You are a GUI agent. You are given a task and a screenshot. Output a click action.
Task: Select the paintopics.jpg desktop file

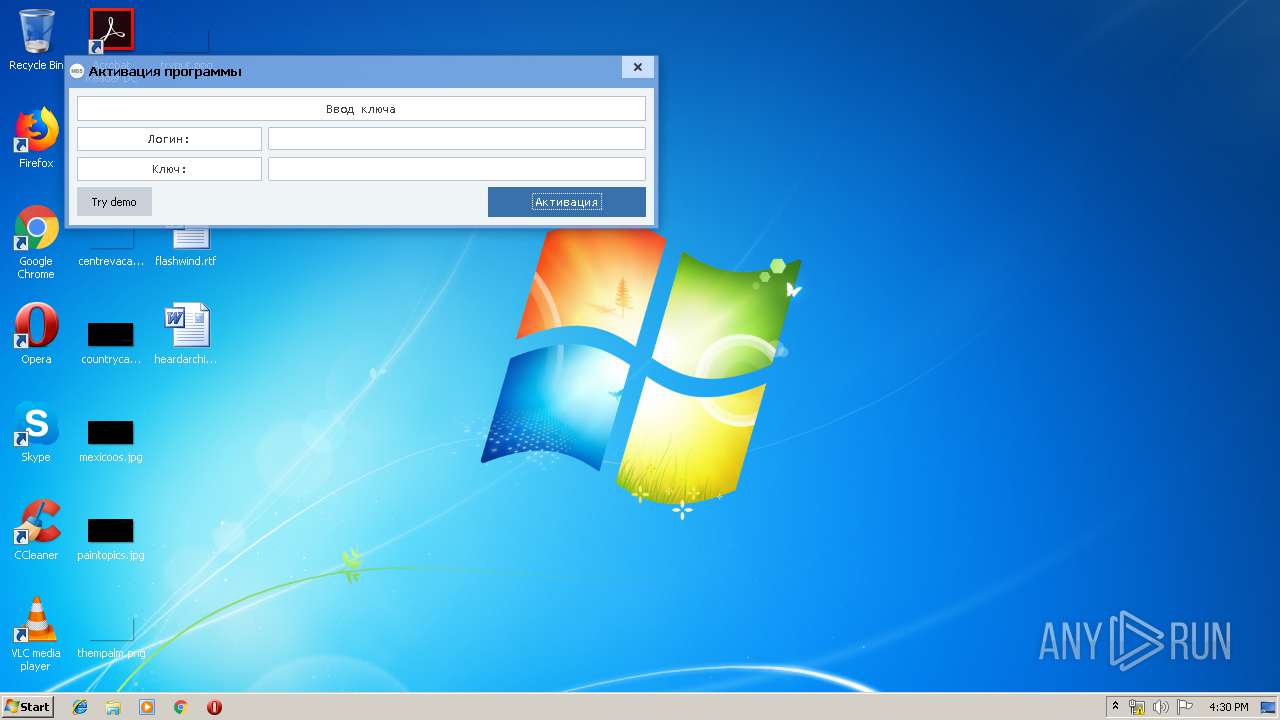[111, 539]
